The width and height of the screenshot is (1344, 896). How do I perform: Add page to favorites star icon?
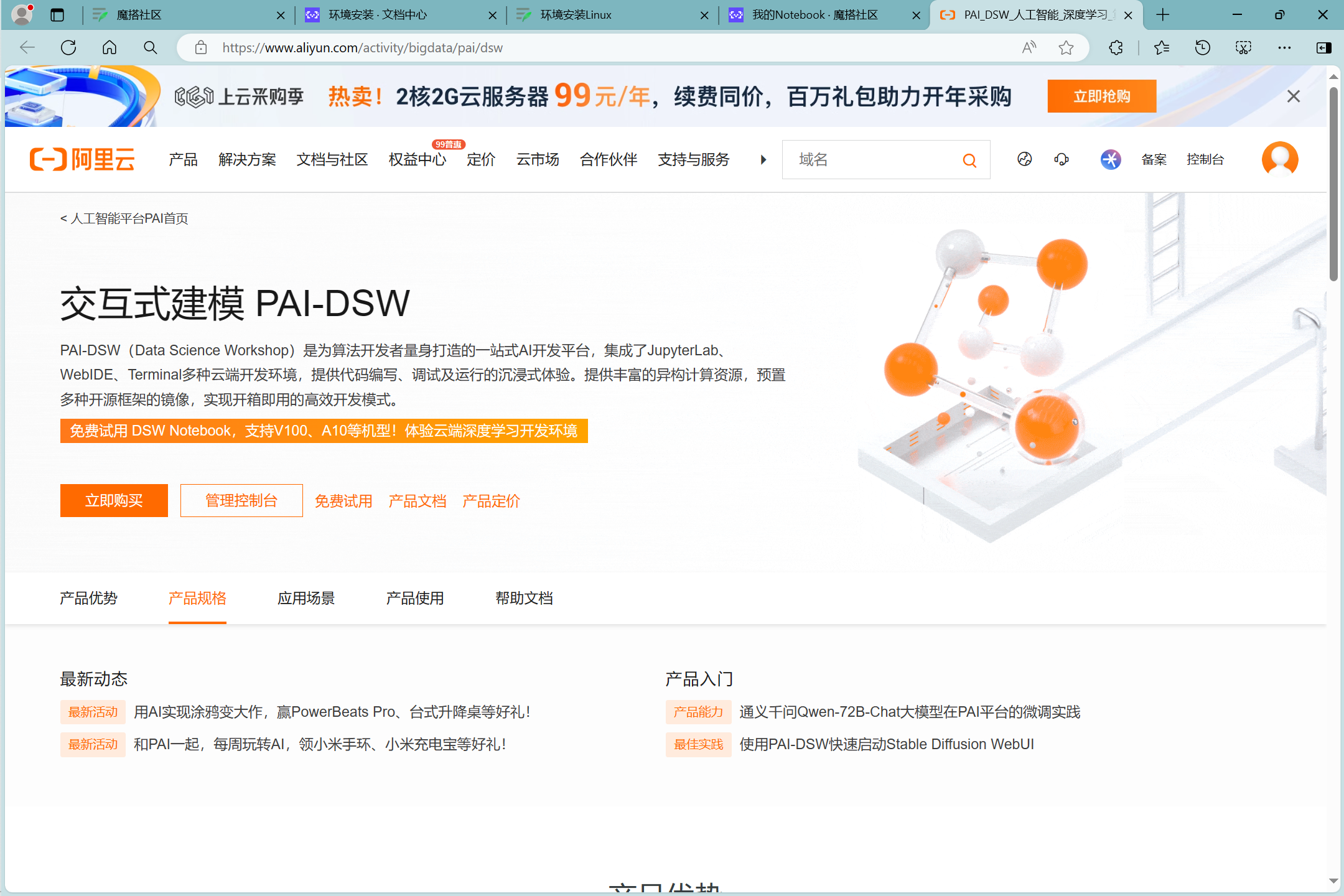pos(1066,48)
